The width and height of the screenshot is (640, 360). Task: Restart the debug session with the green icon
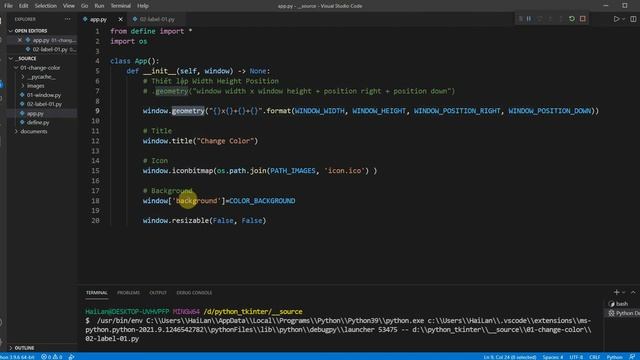572,19
